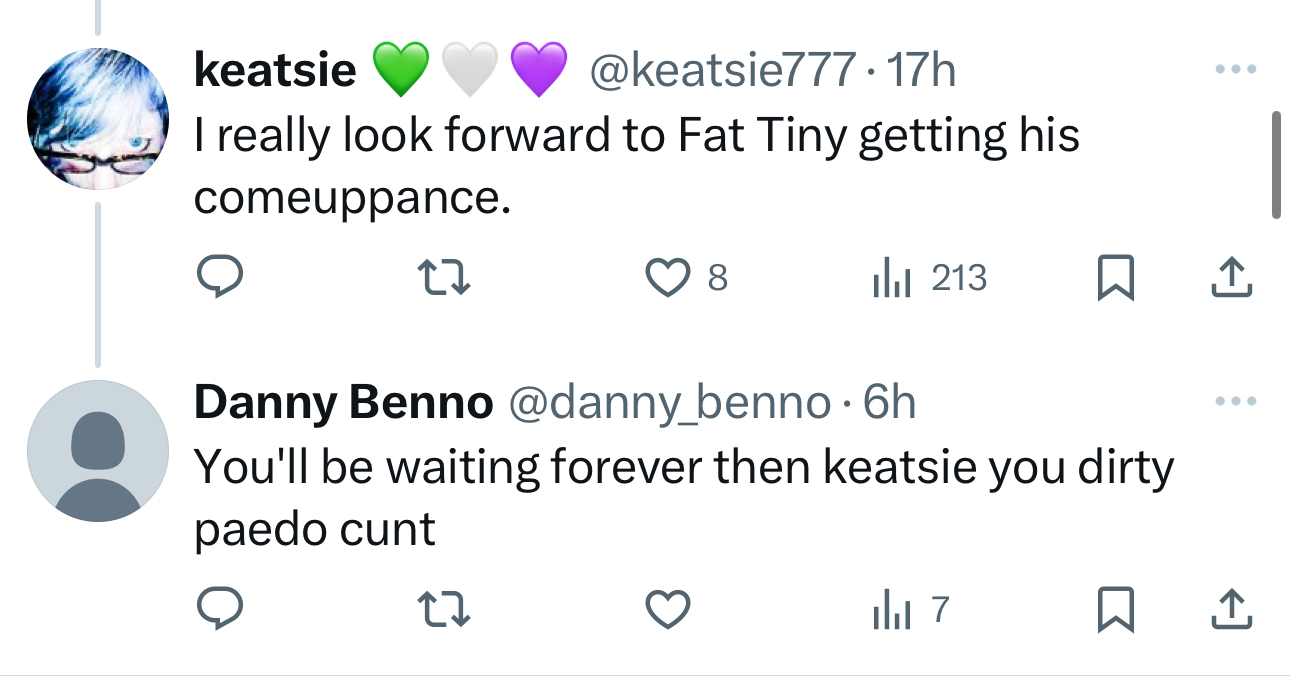This screenshot has height=691, width=1290.
Task: Visit the @danny_benno handle link
Action: 671,402
